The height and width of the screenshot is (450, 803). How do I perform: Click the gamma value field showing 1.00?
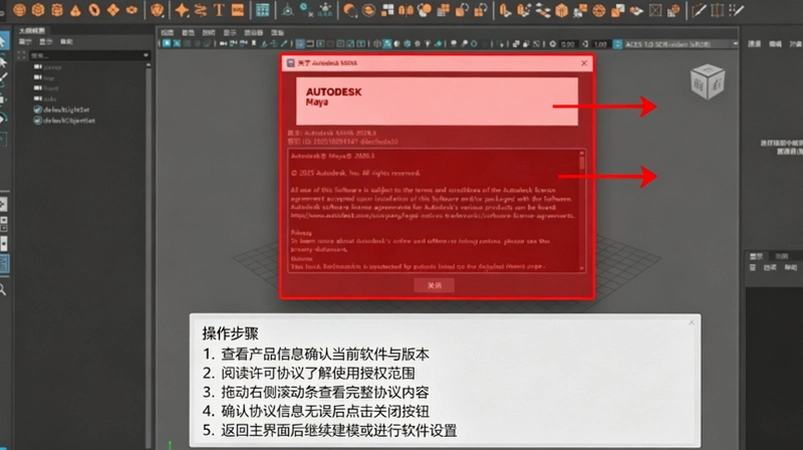point(600,45)
